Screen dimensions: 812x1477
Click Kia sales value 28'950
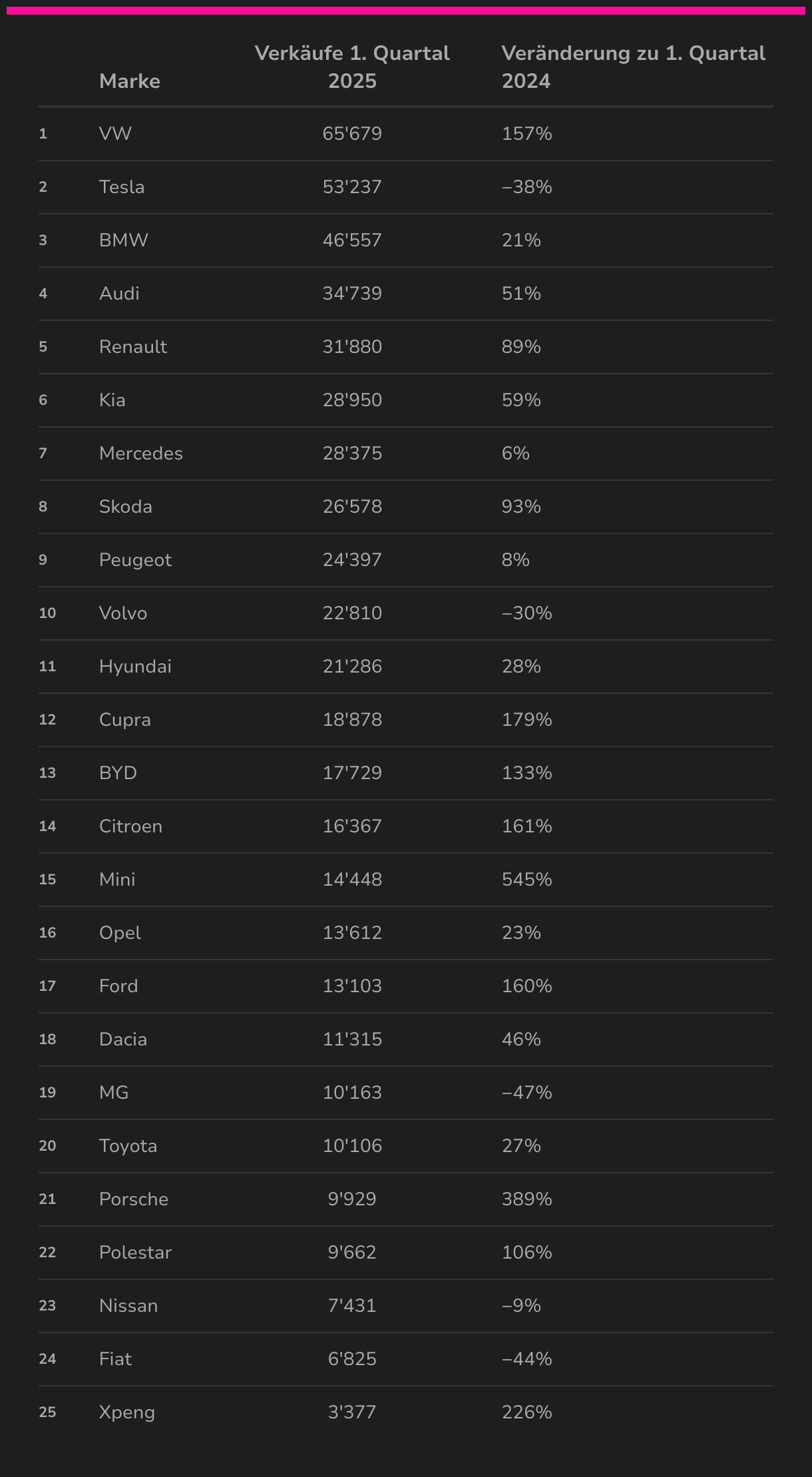coord(352,400)
